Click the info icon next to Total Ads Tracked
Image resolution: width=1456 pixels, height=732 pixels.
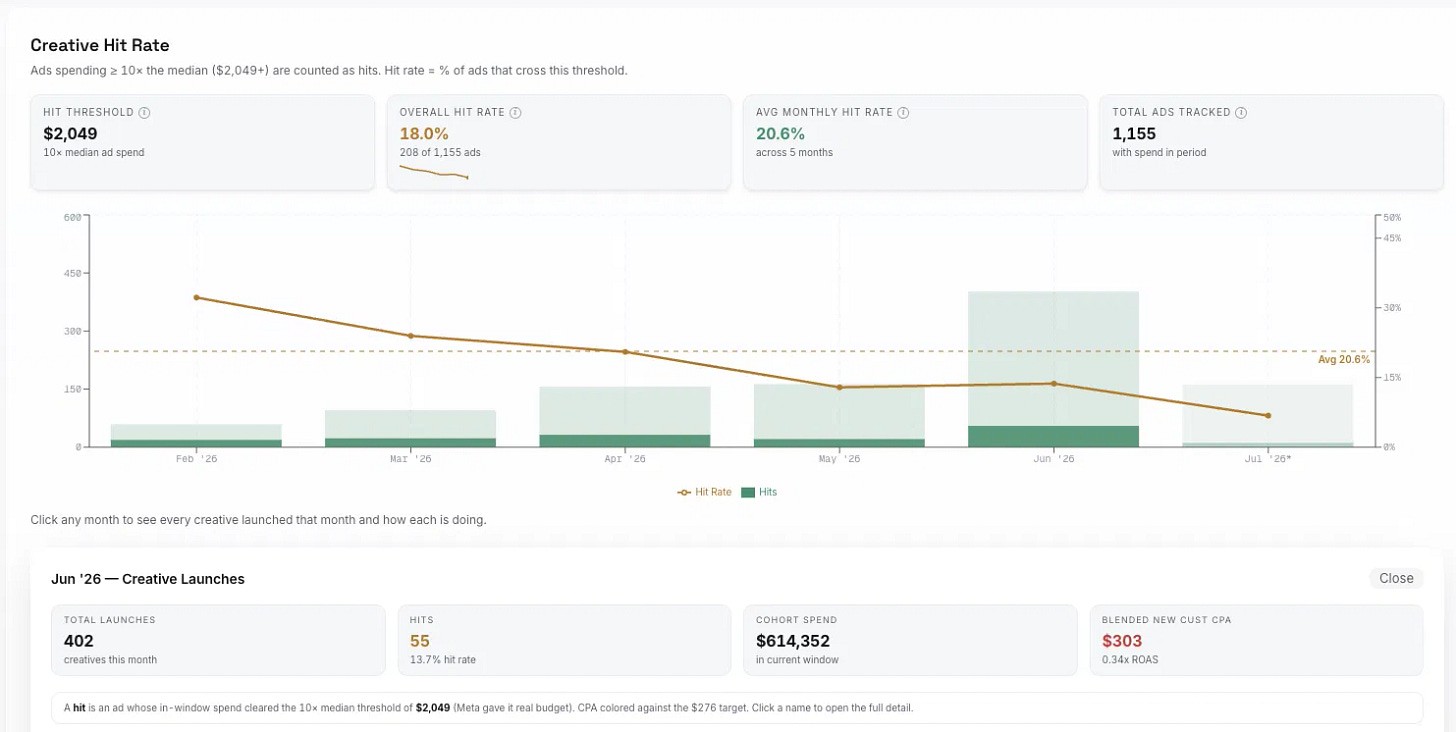pos(1241,113)
